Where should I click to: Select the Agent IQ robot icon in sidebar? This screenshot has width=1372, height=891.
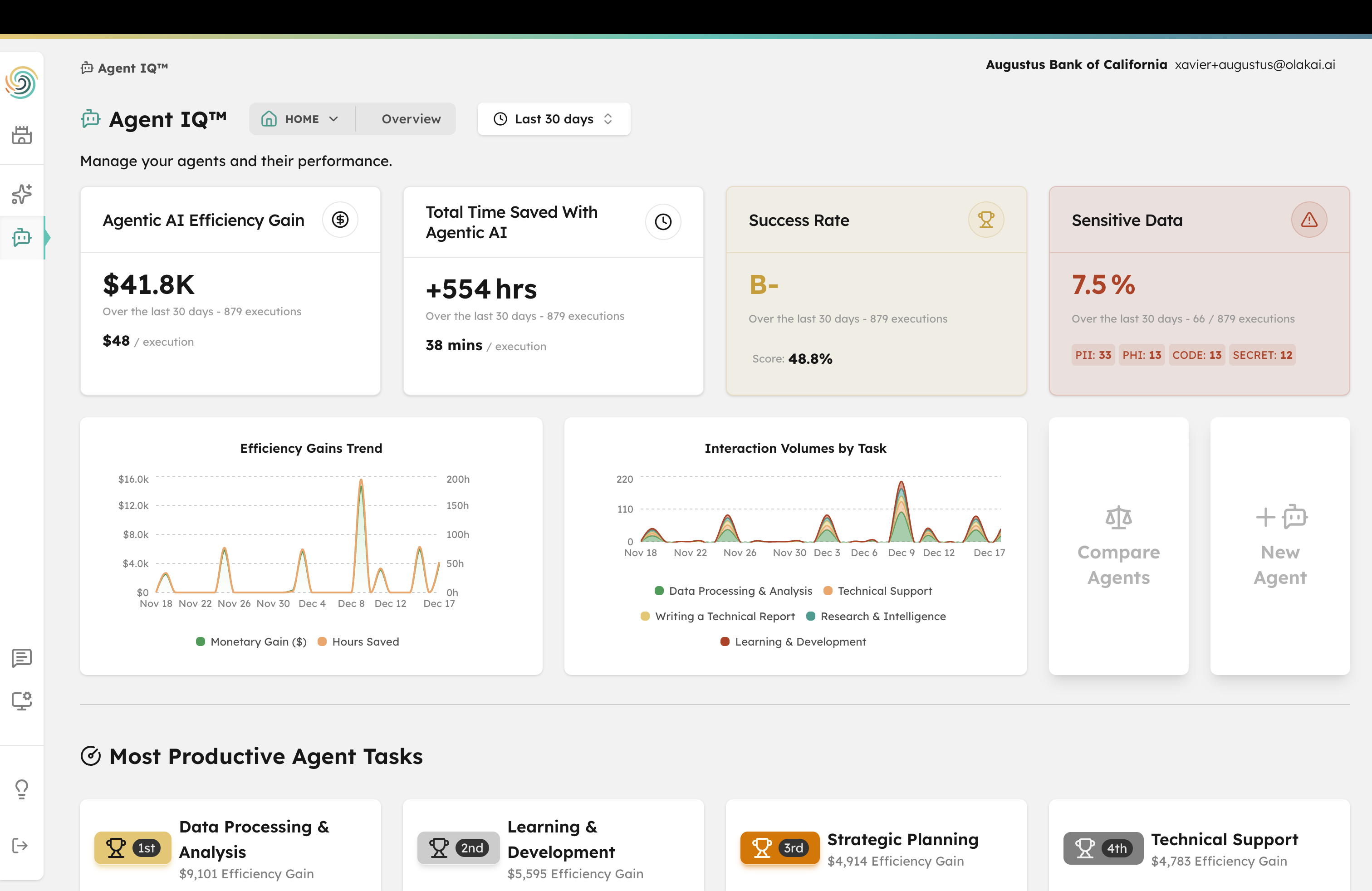pyautogui.click(x=21, y=237)
